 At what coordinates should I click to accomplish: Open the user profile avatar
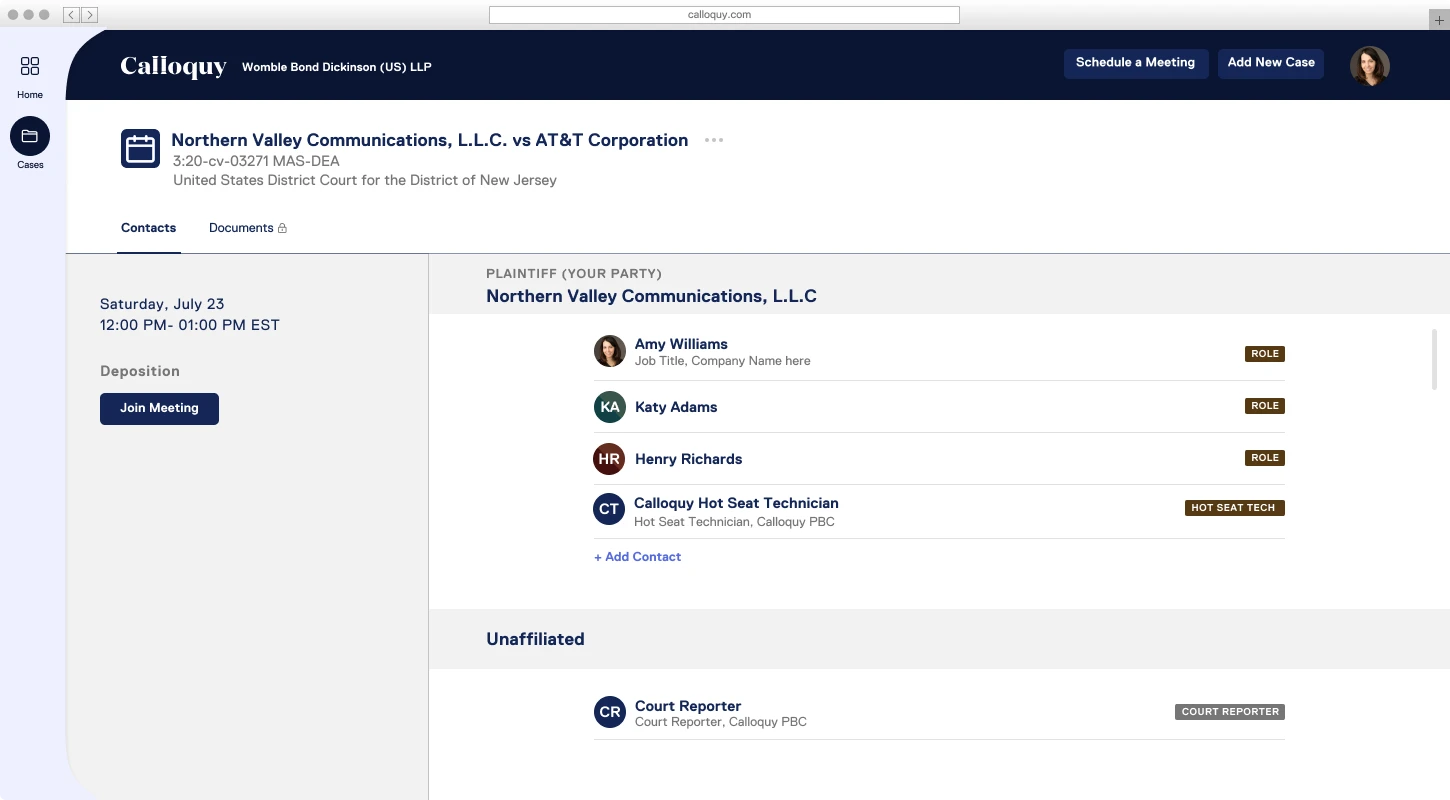(x=1369, y=66)
